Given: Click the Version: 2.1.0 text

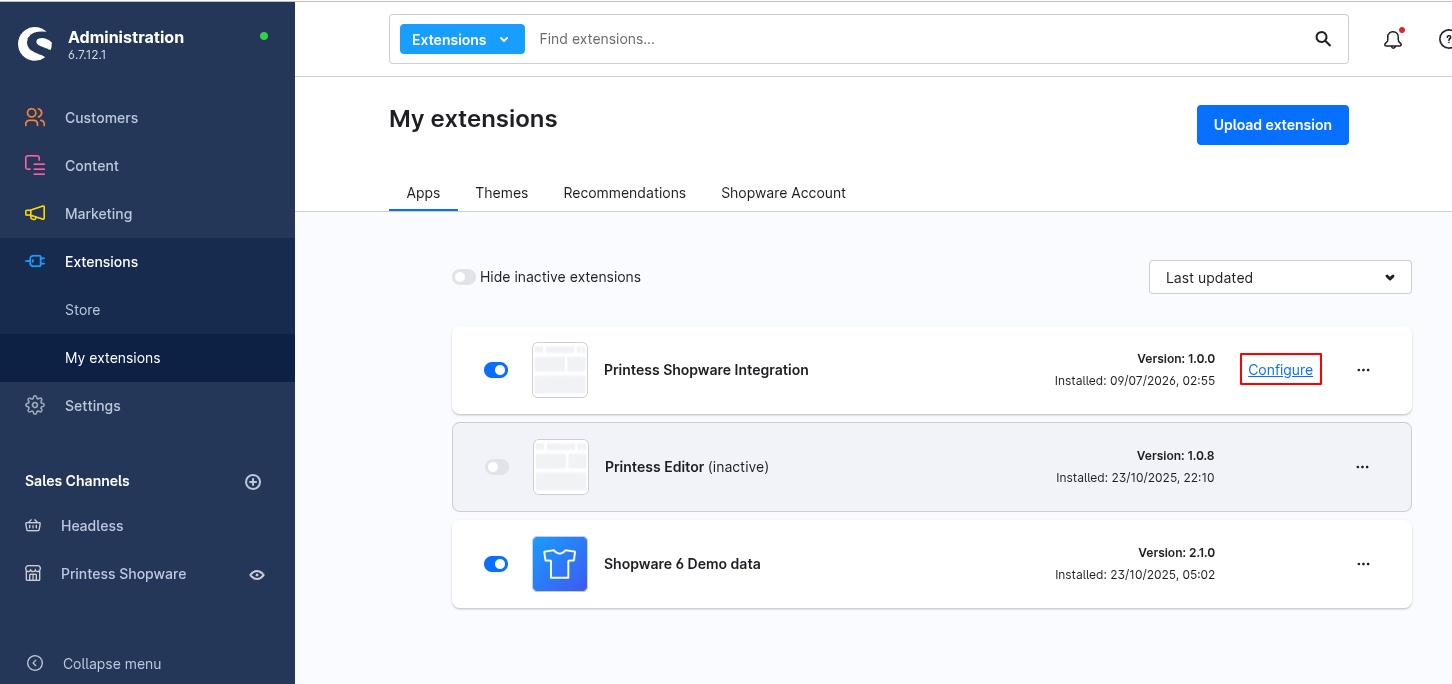Looking at the screenshot, I should (x=1176, y=553).
